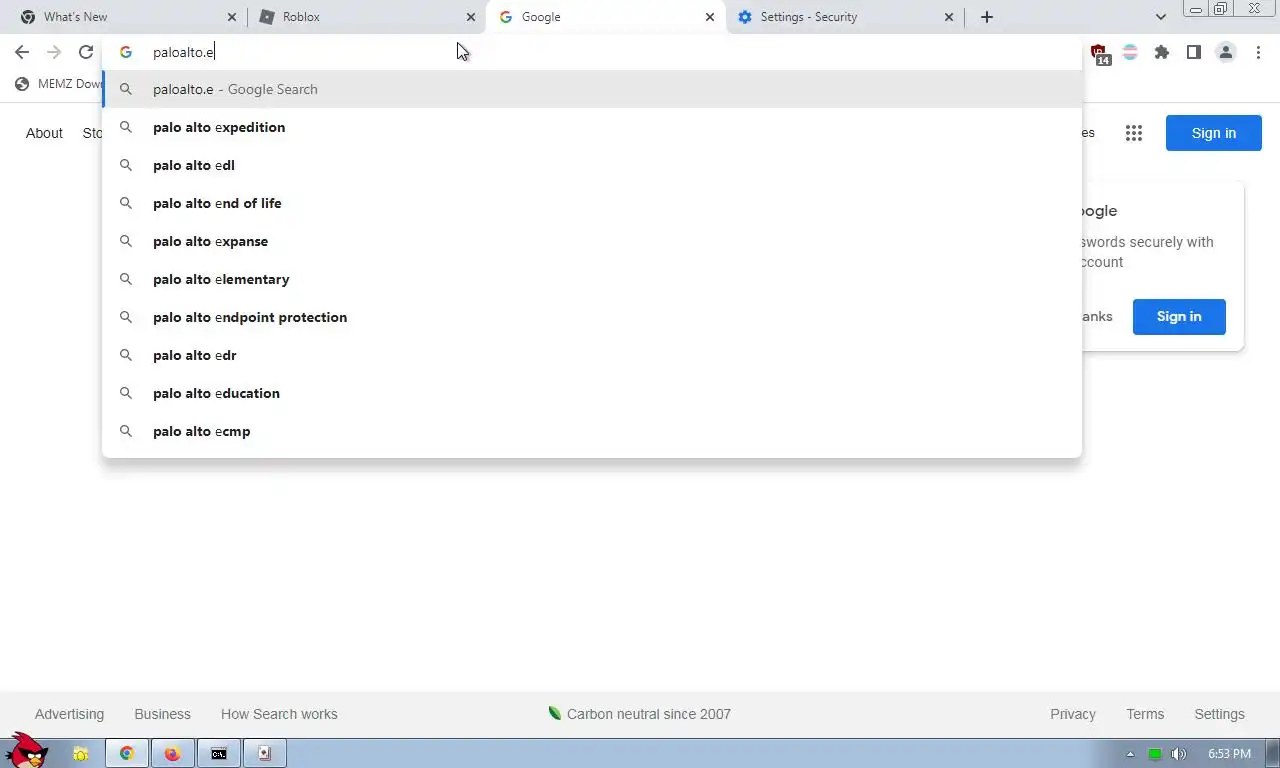Open the Angry Birds start button
This screenshot has height=768, width=1280.
(x=26, y=750)
